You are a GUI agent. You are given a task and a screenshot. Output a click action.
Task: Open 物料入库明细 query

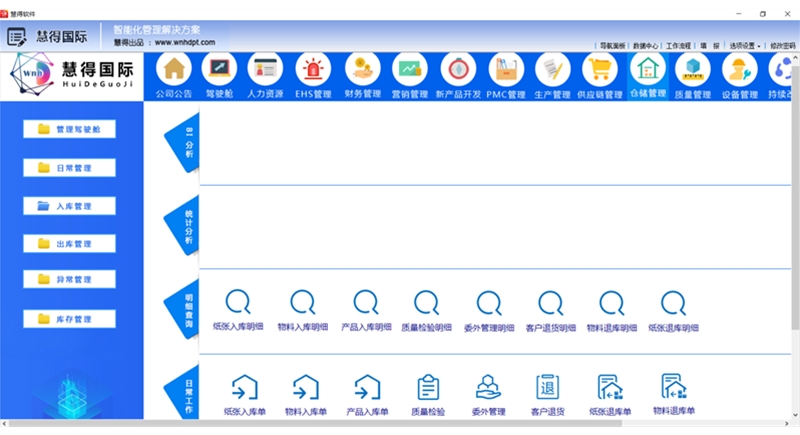tap(303, 310)
